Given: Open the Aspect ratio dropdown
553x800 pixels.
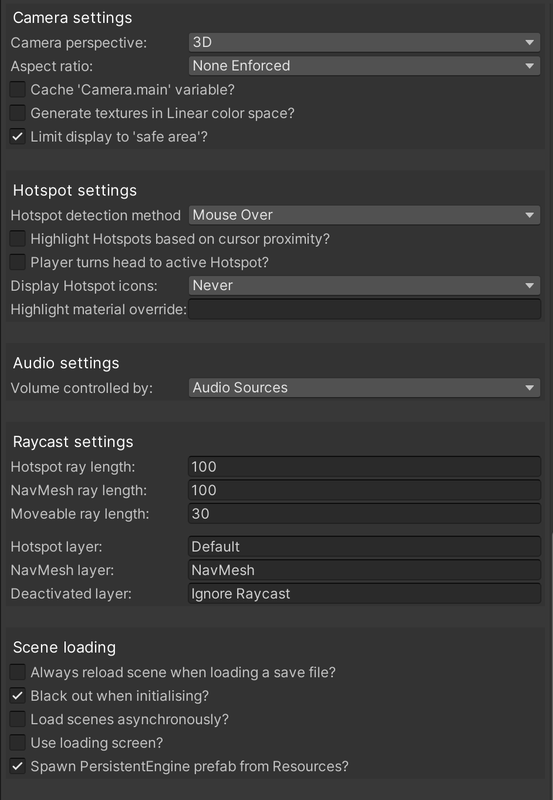Looking at the screenshot, I should [x=364, y=66].
